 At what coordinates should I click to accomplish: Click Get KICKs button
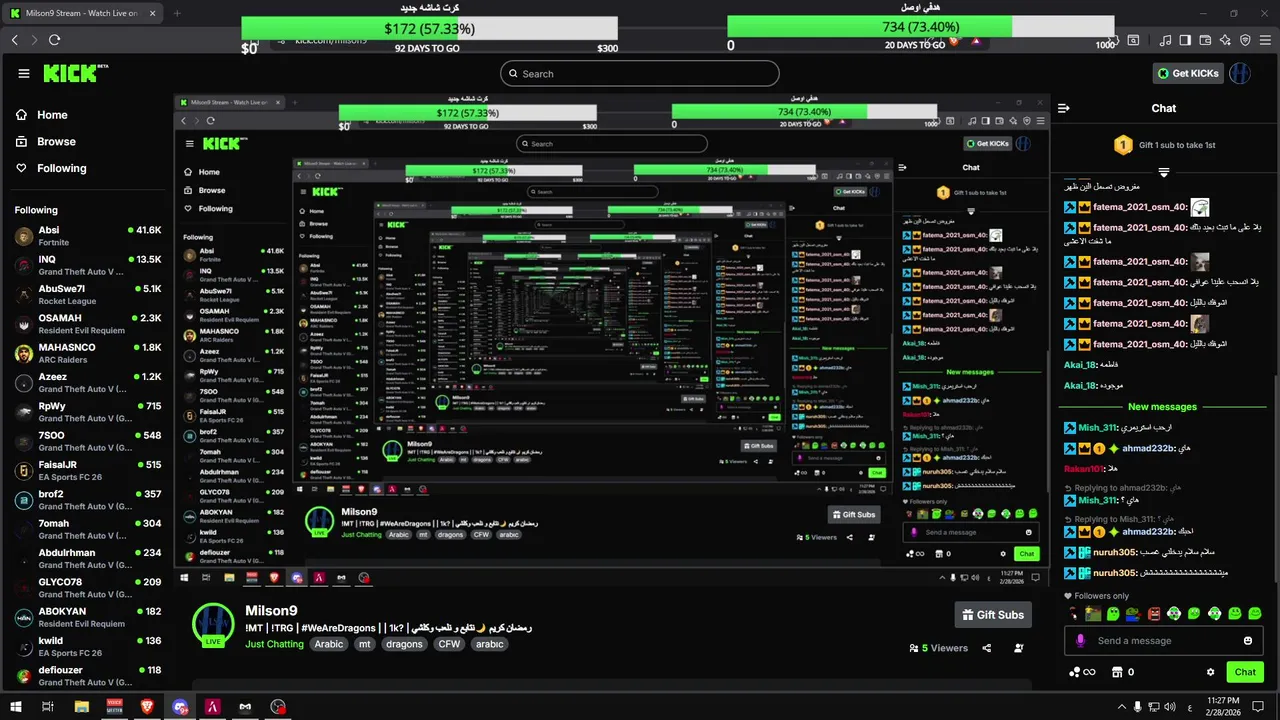tap(1187, 73)
